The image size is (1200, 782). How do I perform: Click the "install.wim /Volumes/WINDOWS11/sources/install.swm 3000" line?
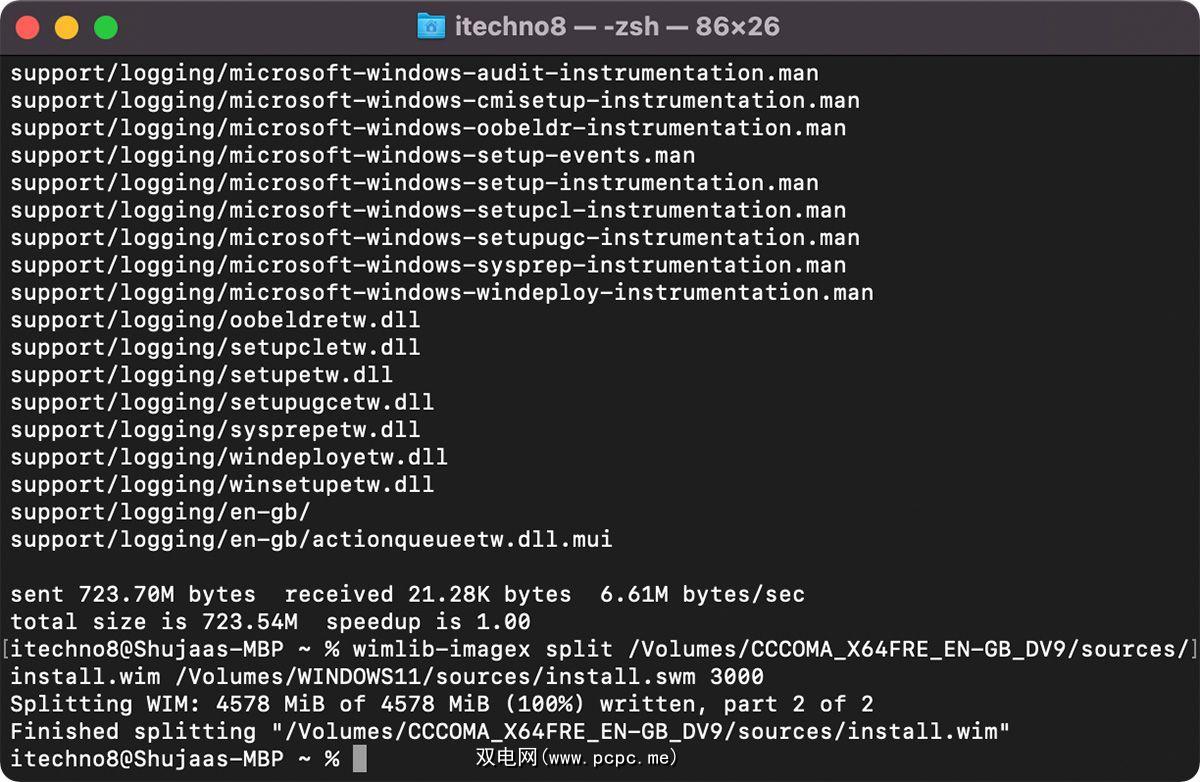pos(387,677)
